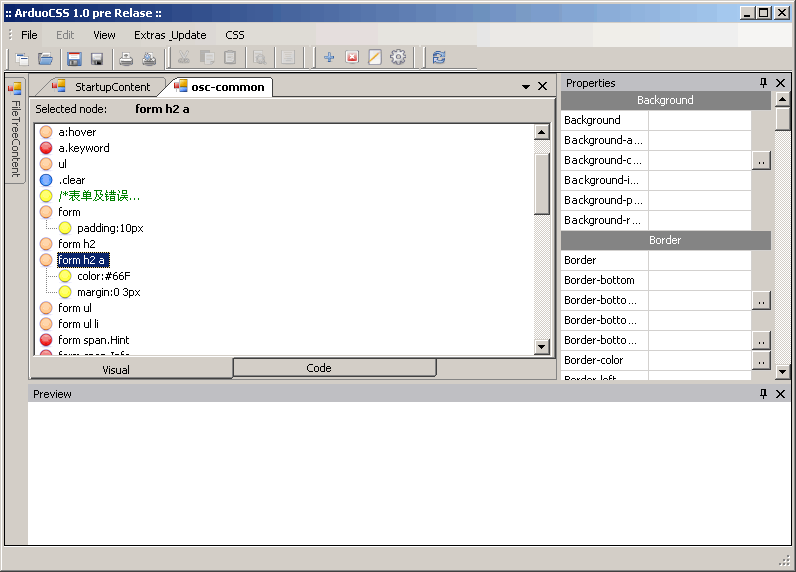Viewport: 796px width, 572px height.
Task: Open the Edit menu
Action: [65, 35]
